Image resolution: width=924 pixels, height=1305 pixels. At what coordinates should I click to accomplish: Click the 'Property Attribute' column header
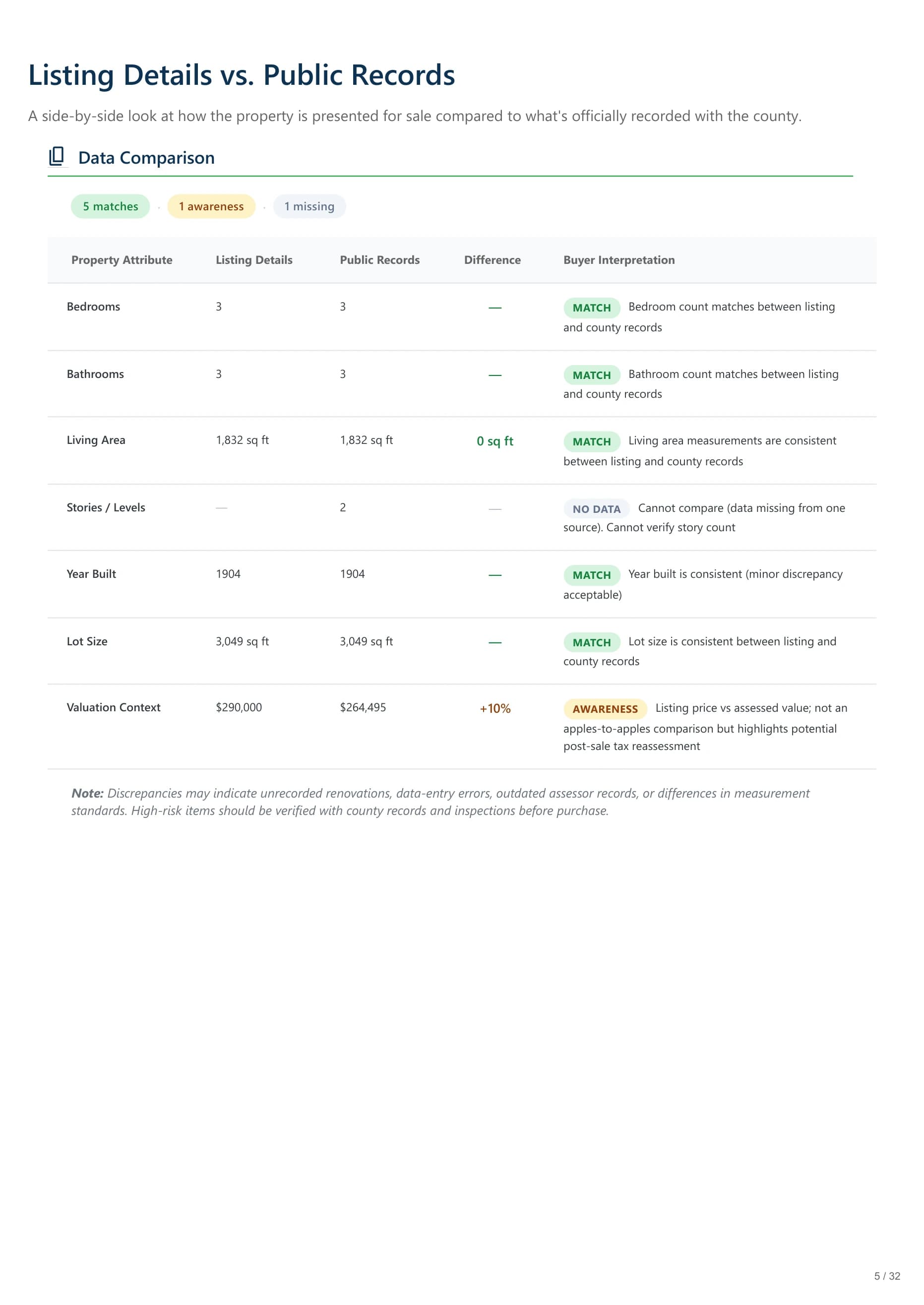[x=122, y=260]
